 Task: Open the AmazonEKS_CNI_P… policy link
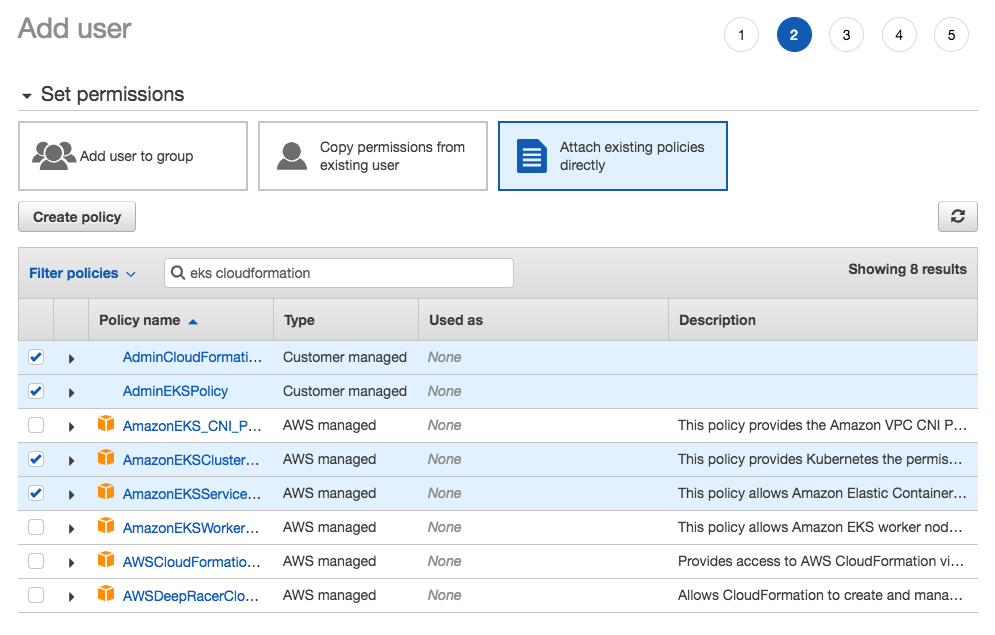coord(192,426)
